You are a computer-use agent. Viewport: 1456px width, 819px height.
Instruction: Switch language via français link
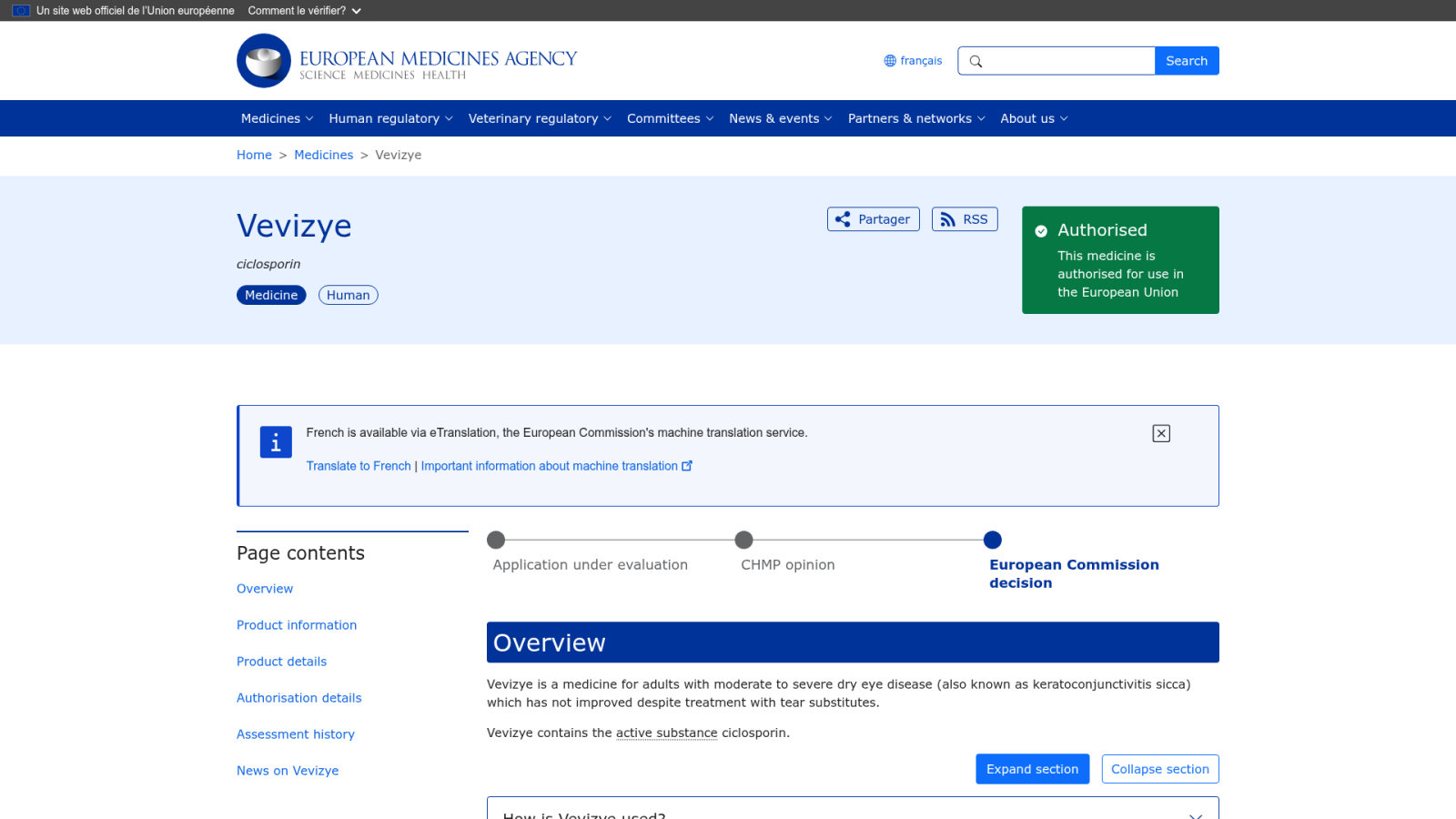(921, 61)
